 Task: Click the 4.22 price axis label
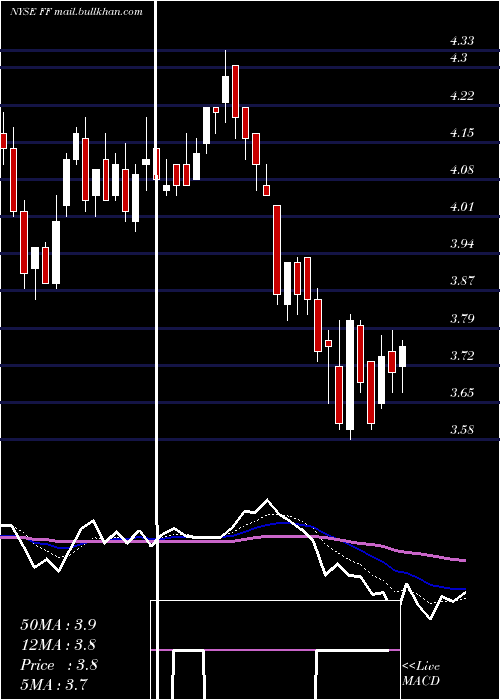(462, 96)
